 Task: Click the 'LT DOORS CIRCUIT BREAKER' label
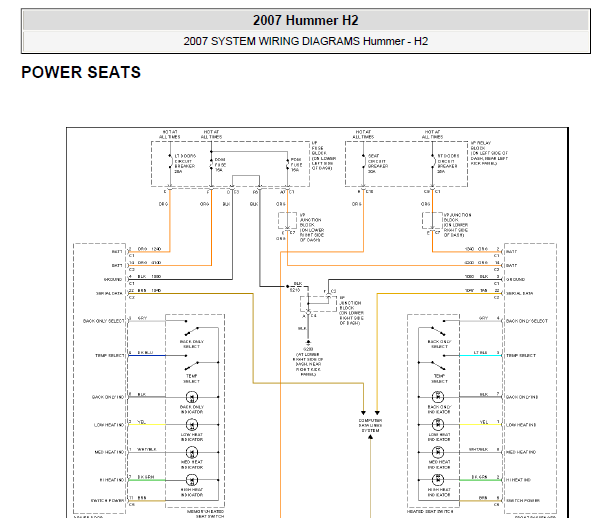(185, 164)
